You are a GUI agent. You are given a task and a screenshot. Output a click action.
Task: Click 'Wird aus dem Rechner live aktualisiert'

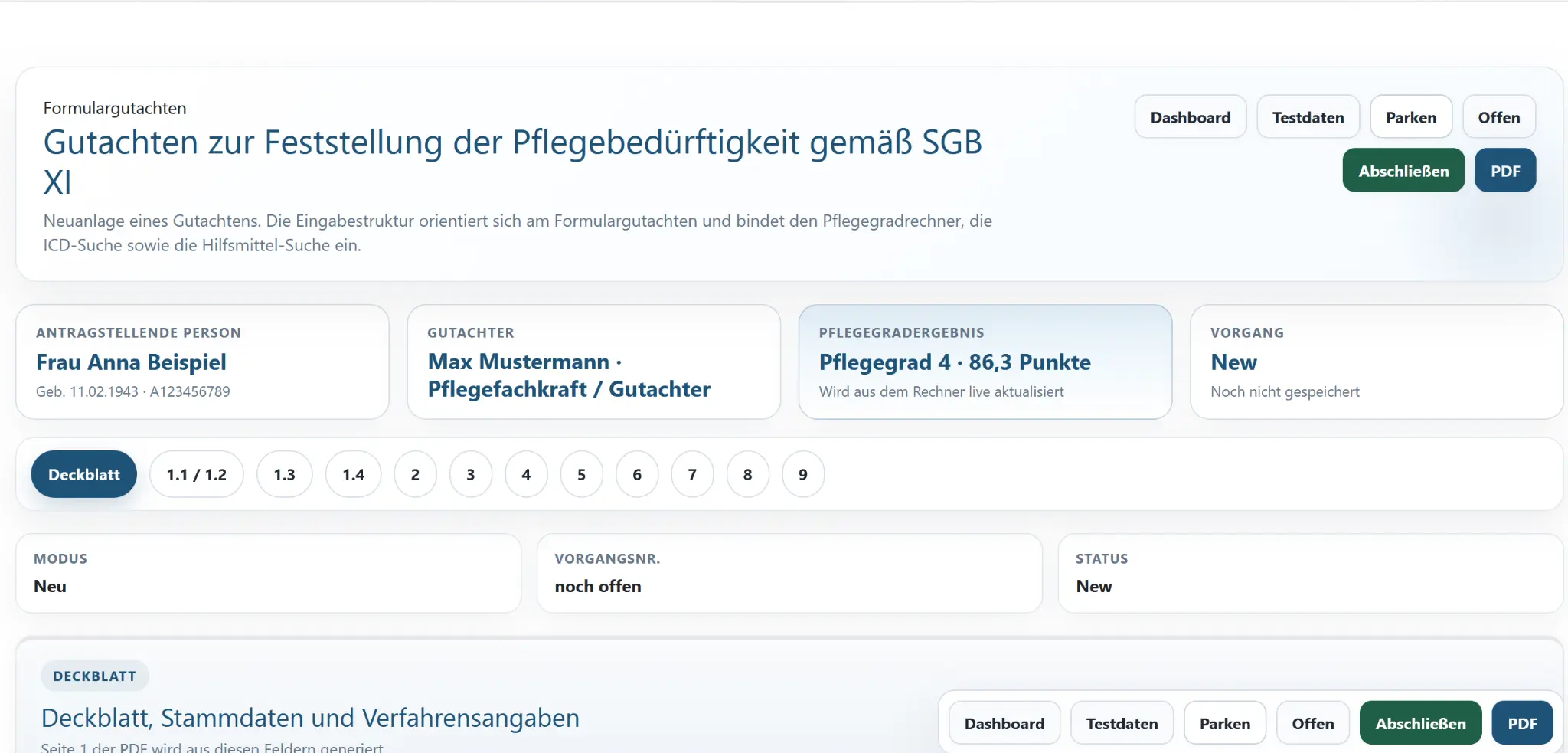(941, 391)
